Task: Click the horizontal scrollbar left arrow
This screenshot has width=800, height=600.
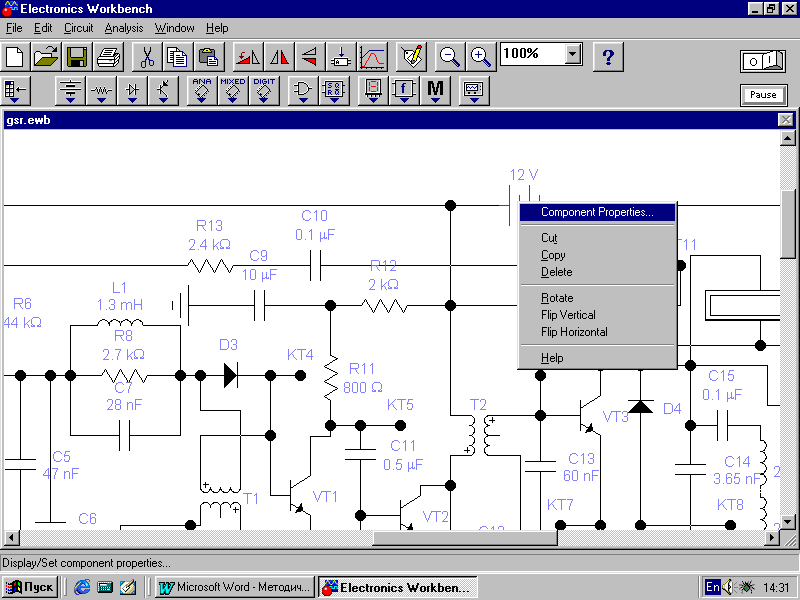Action: [x=11, y=538]
